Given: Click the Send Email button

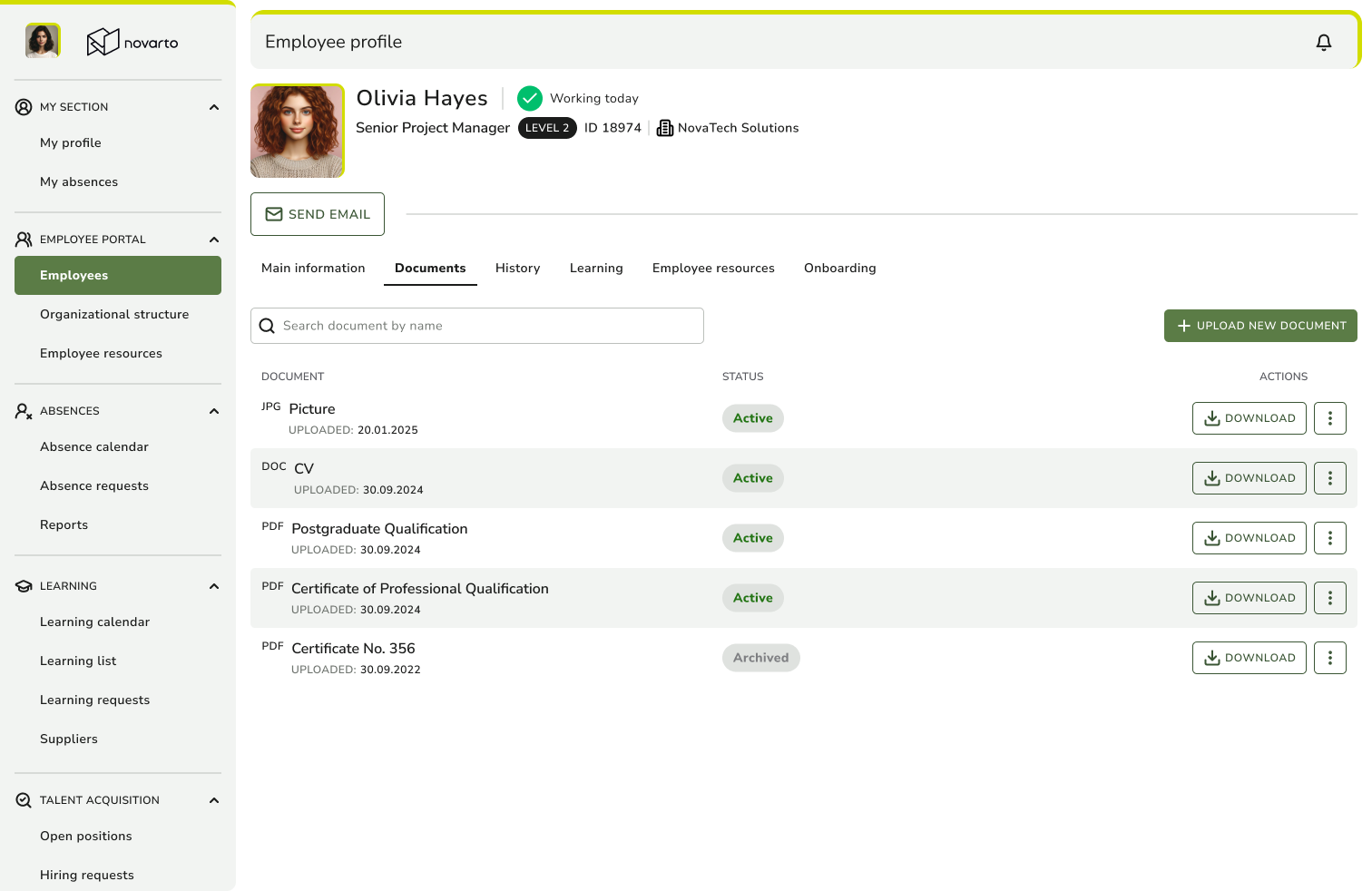Looking at the screenshot, I should pos(318,214).
